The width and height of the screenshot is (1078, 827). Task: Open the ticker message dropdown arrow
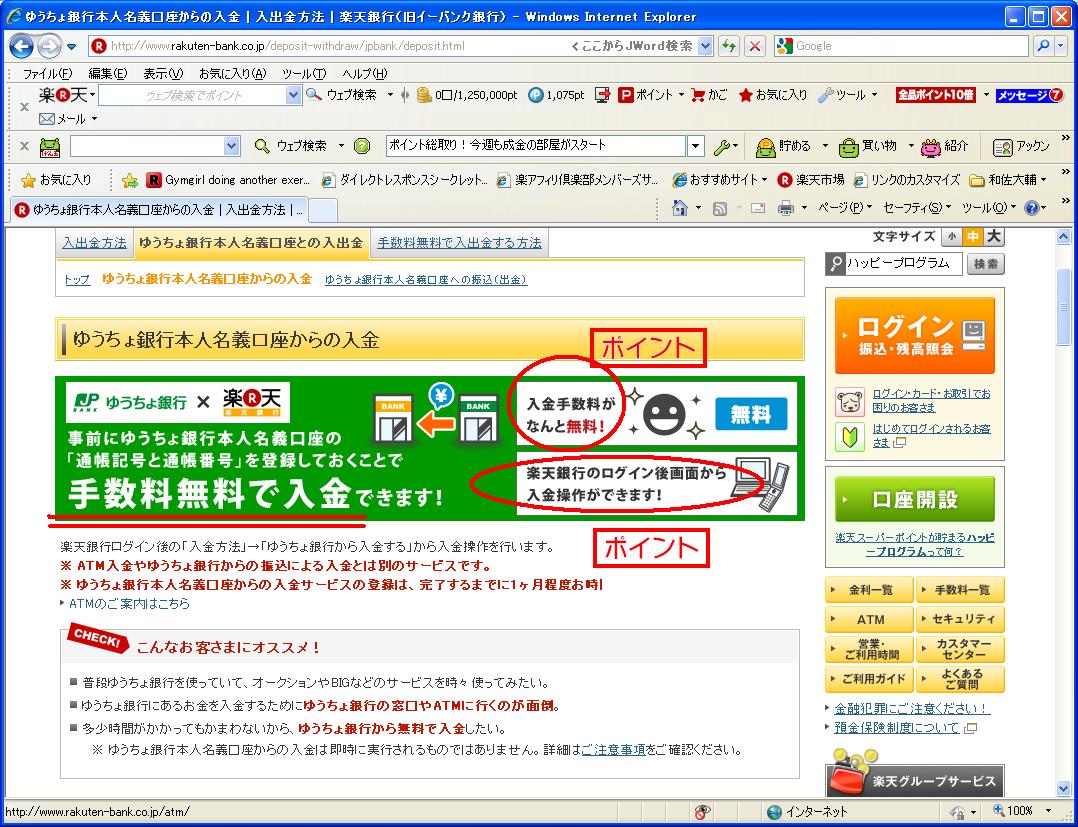(x=695, y=146)
